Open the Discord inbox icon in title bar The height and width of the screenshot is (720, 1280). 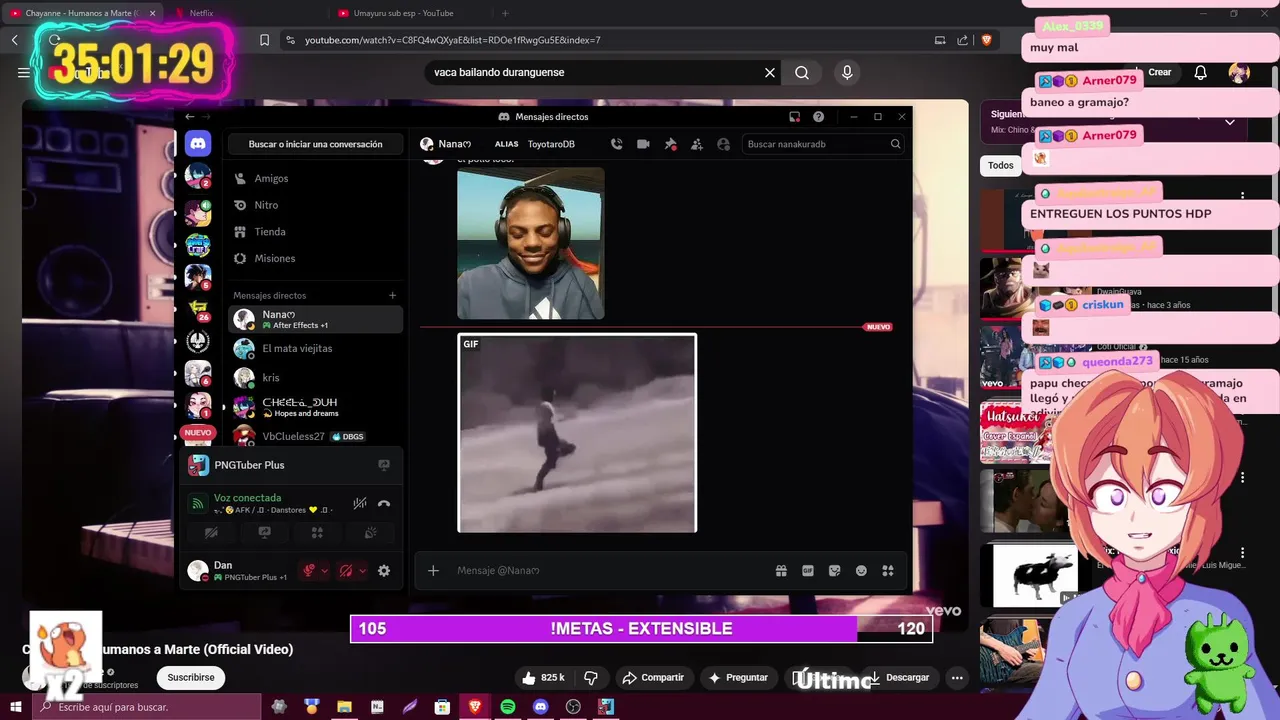pos(795,117)
